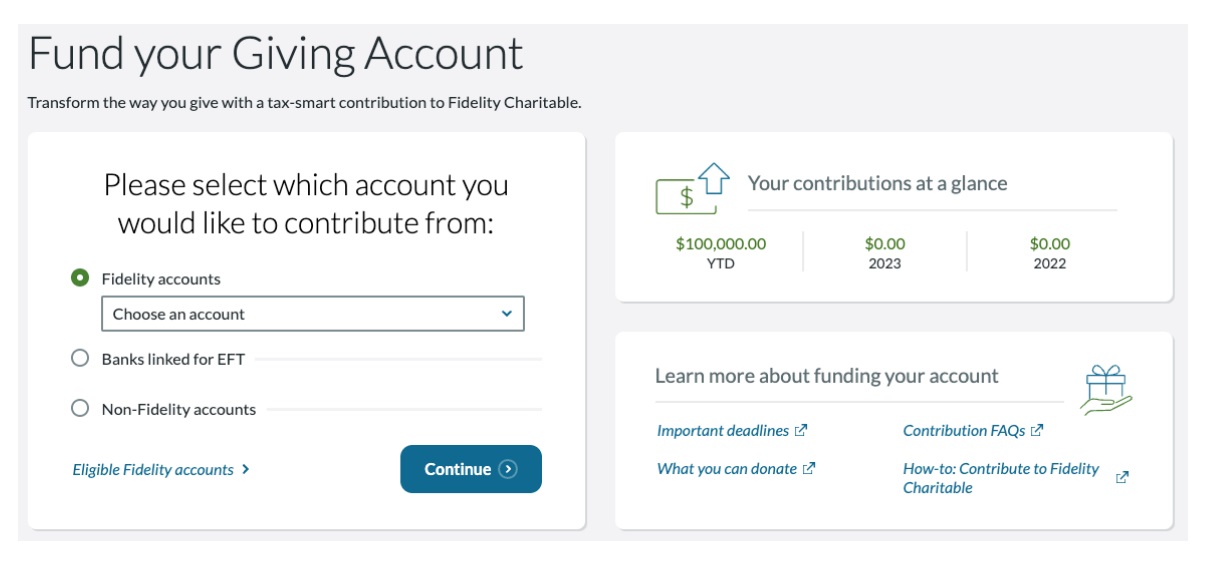Follow the What you can donate link
1206x568 pixels.
coord(726,469)
